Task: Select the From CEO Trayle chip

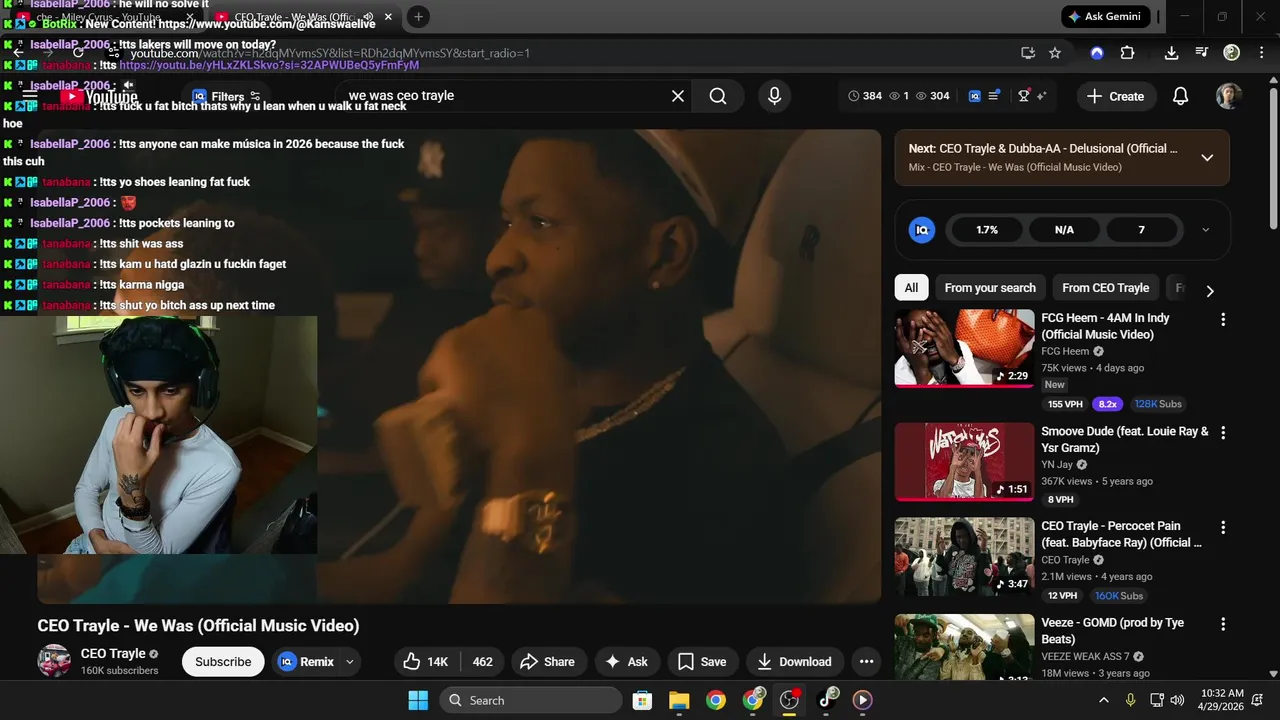Action: pyautogui.click(x=1105, y=288)
